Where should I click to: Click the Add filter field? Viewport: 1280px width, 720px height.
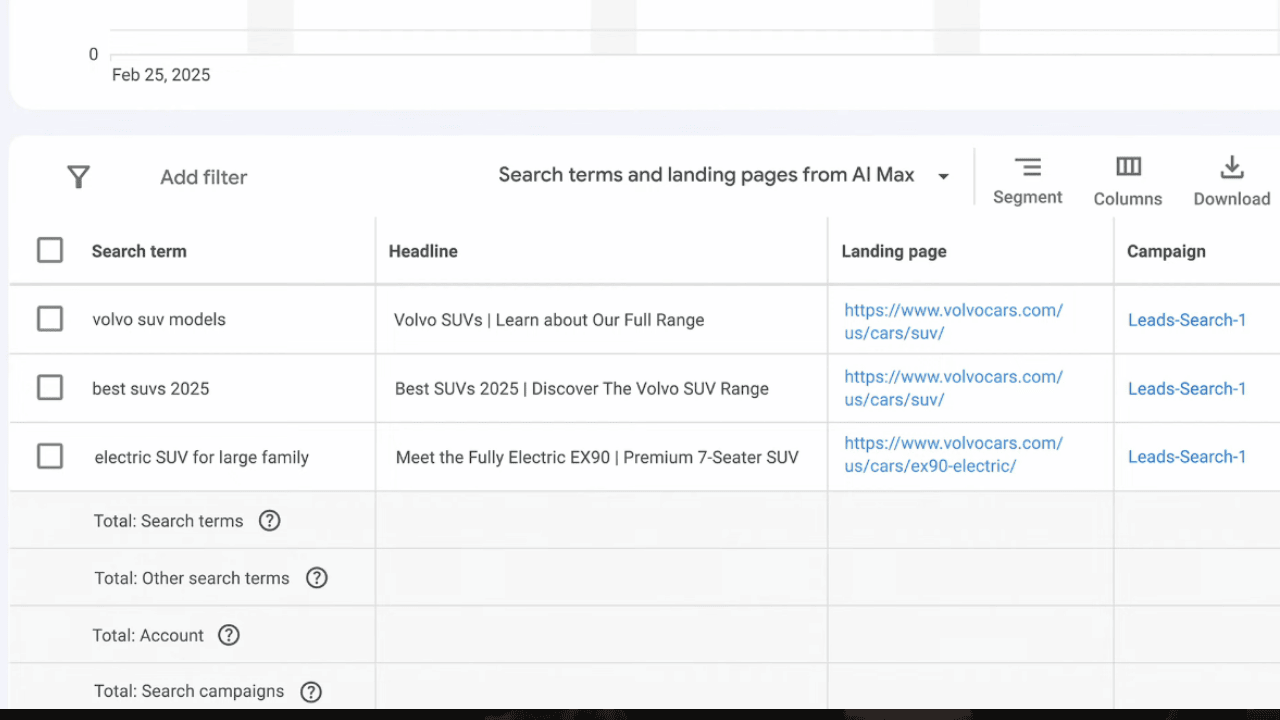[203, 177]
